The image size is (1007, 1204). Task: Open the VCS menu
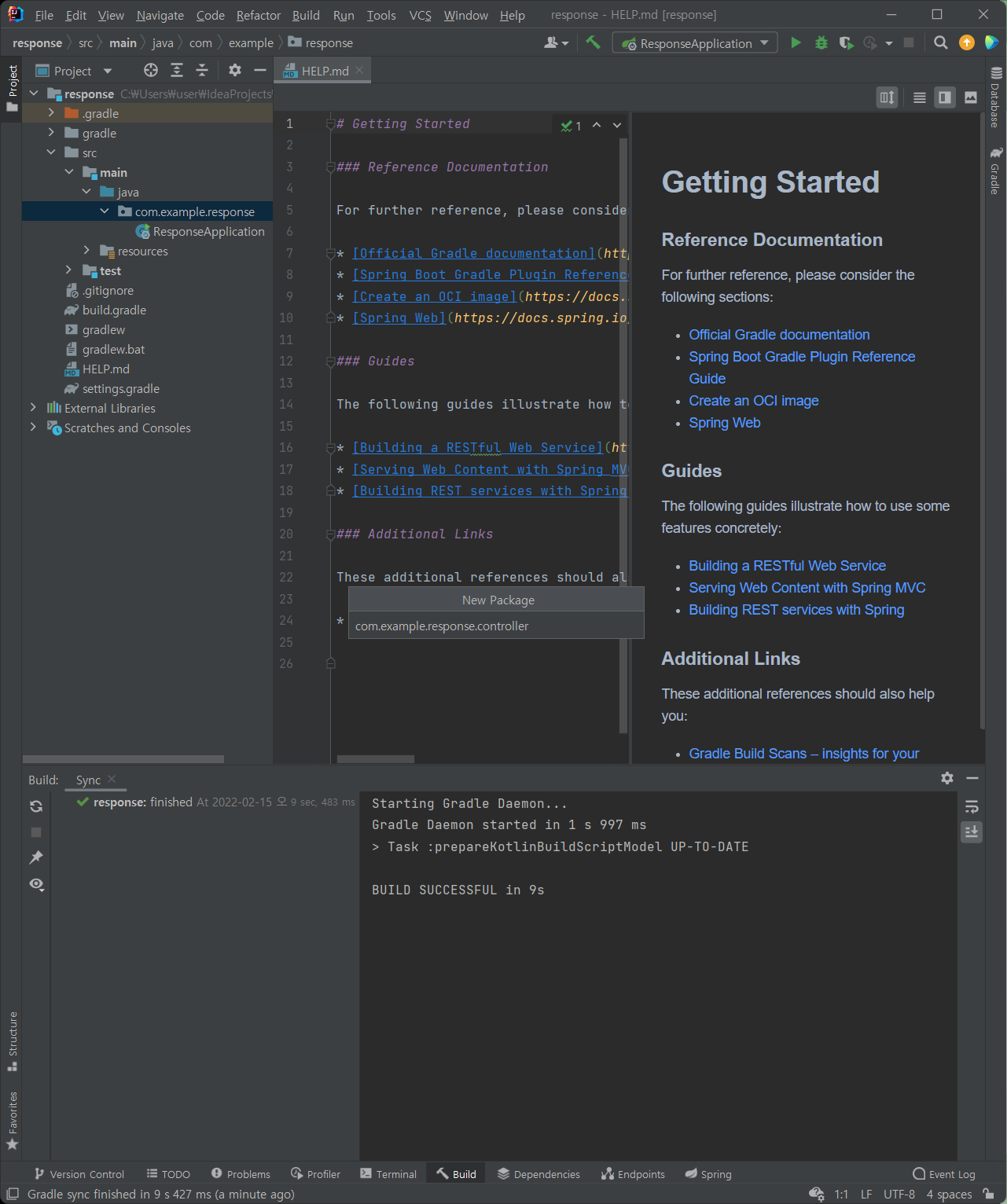click(x=420, y=15)
